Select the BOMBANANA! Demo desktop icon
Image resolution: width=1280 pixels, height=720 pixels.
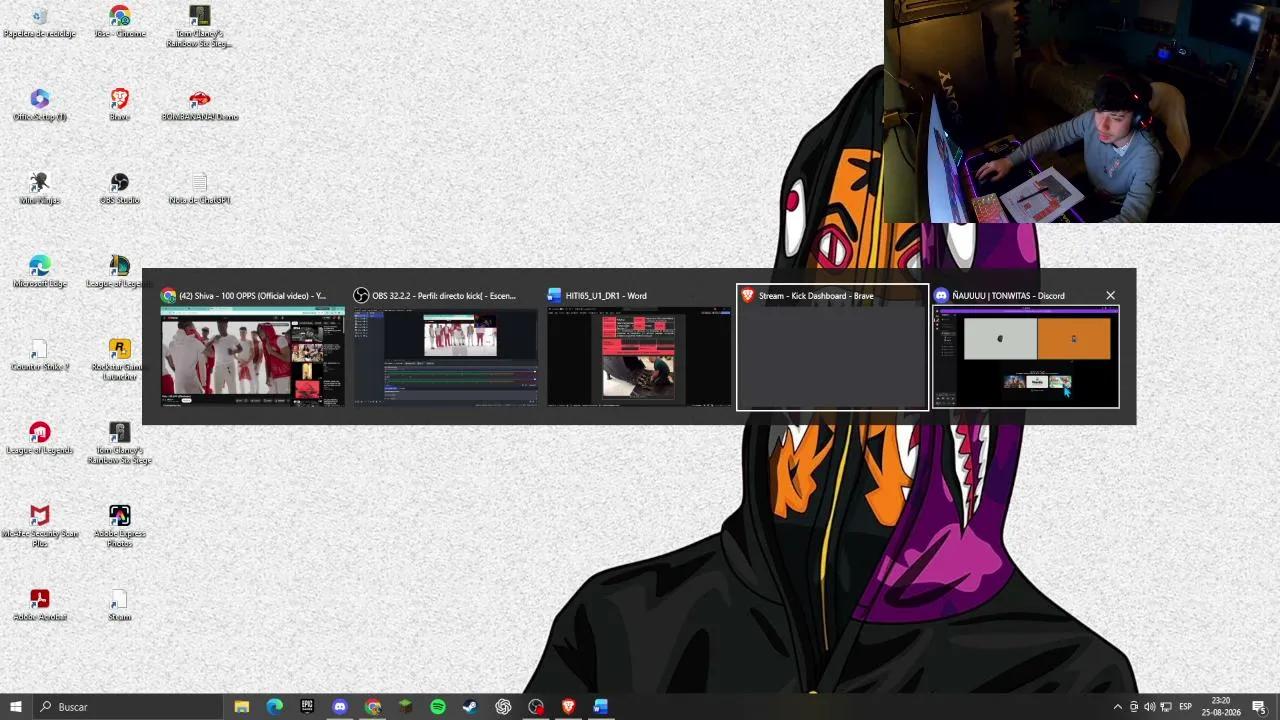(200, 105)
